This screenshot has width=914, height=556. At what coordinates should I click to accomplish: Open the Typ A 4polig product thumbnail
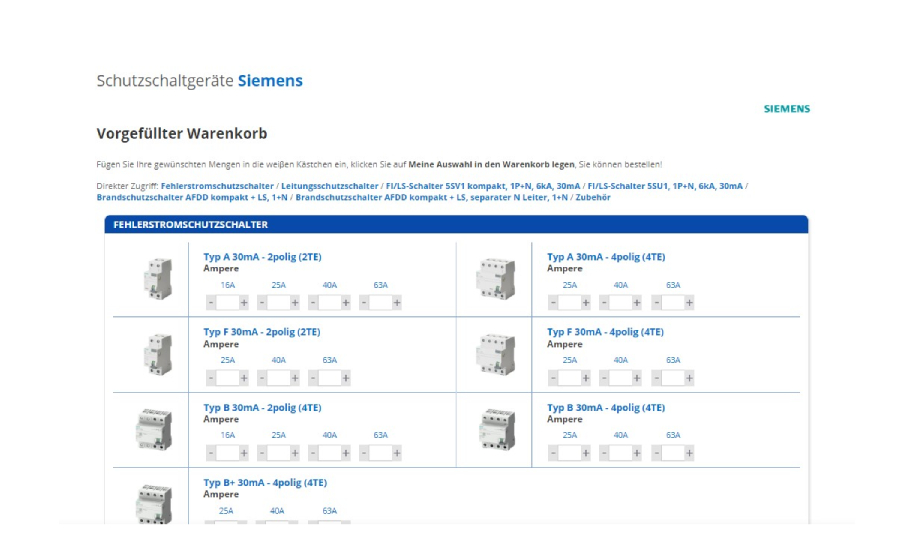pyautogui.click(x=495, y=279)
